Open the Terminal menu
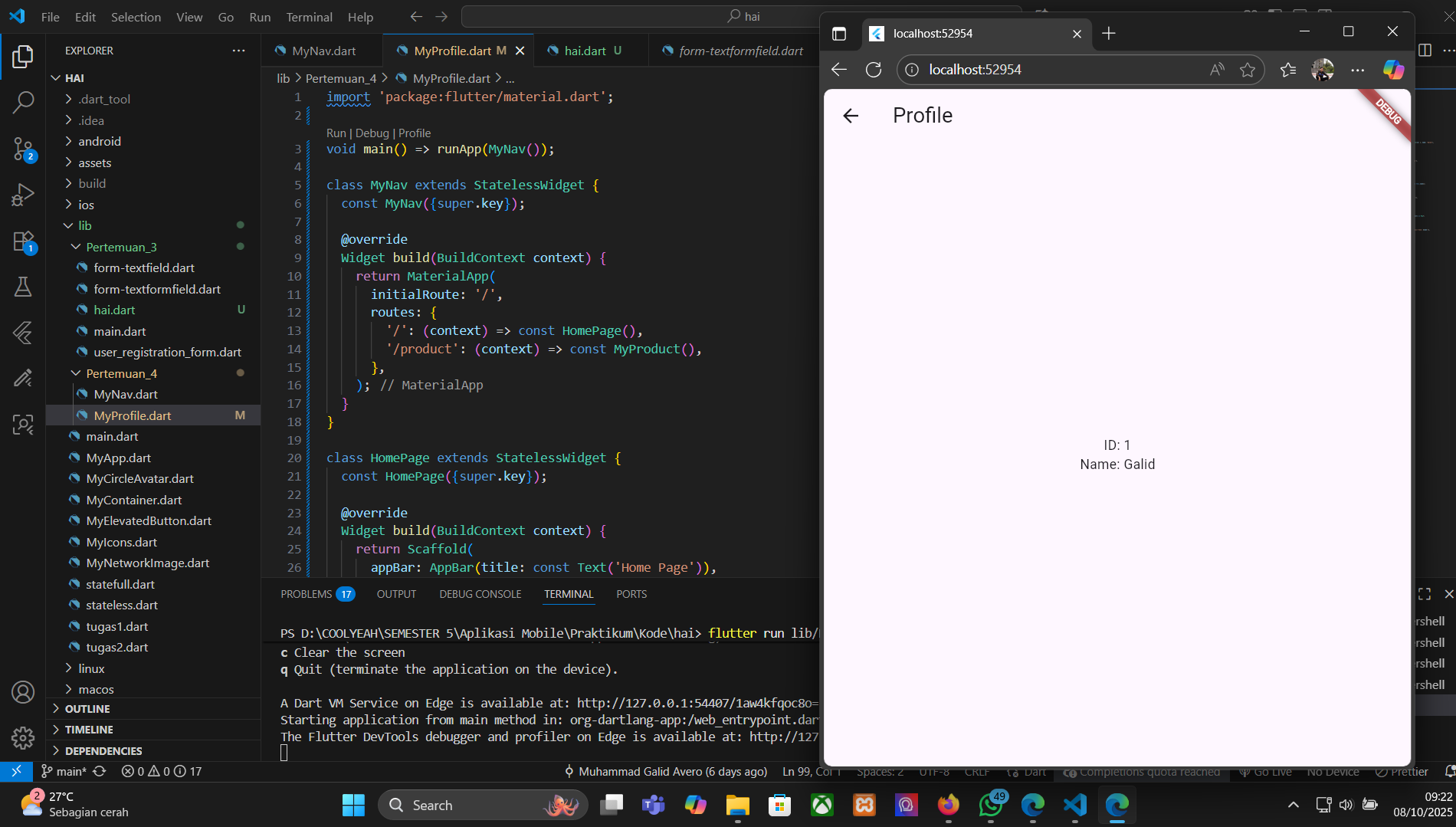This screenshot has height=827, width=1456. (x=309, y=17)
